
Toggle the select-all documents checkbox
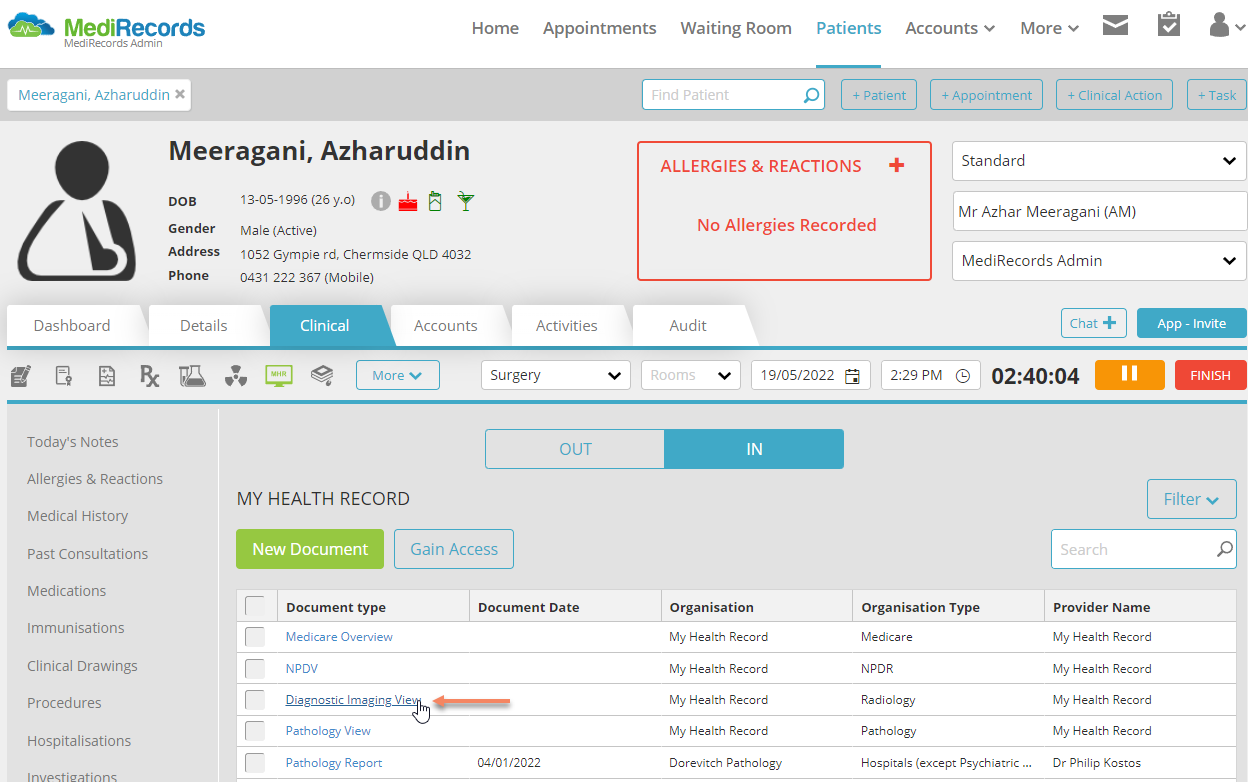pos(256,606)
